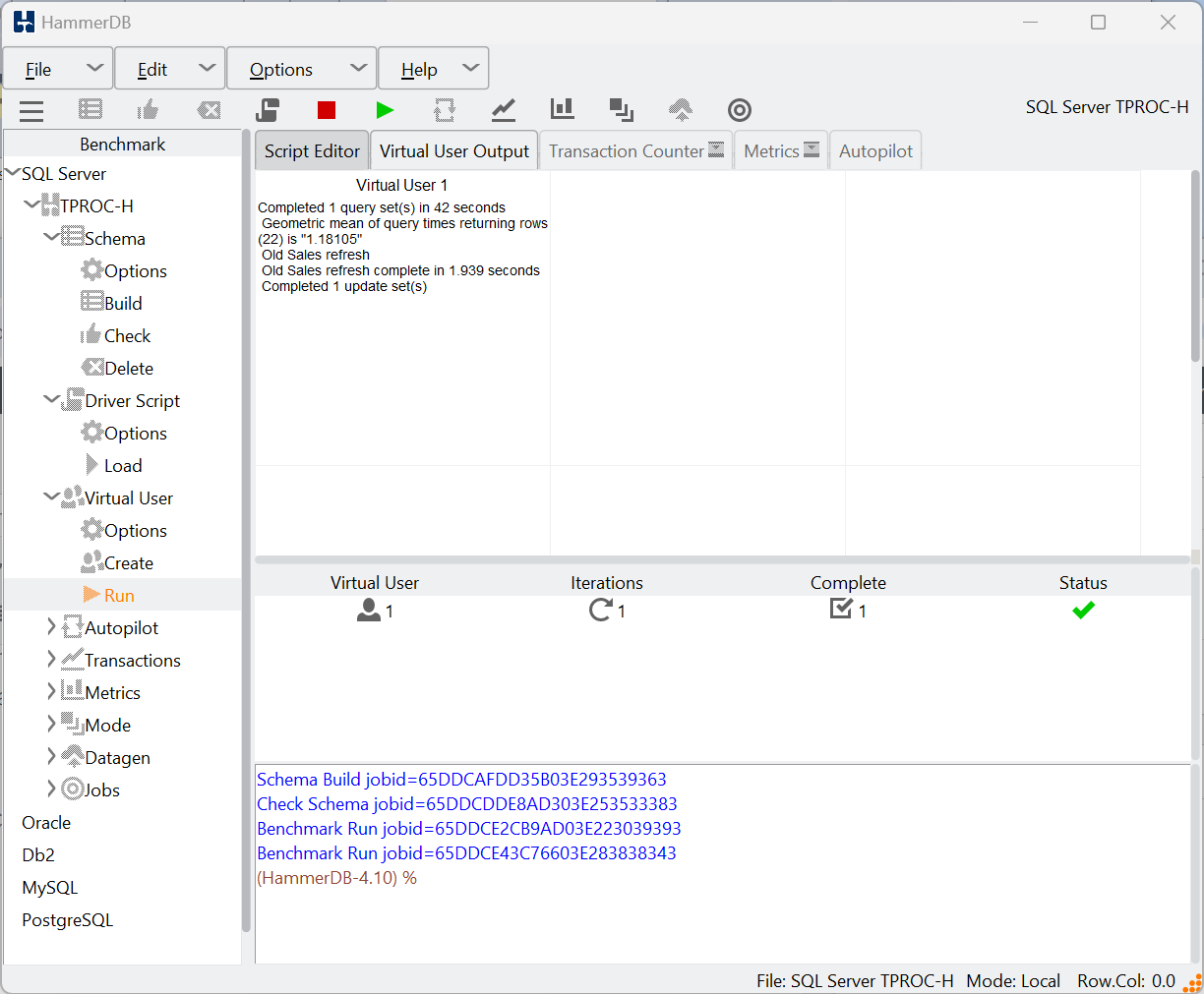Click the Benchmark panel header
Viewport: 1204px width, 994px height.
coord(122,144)
